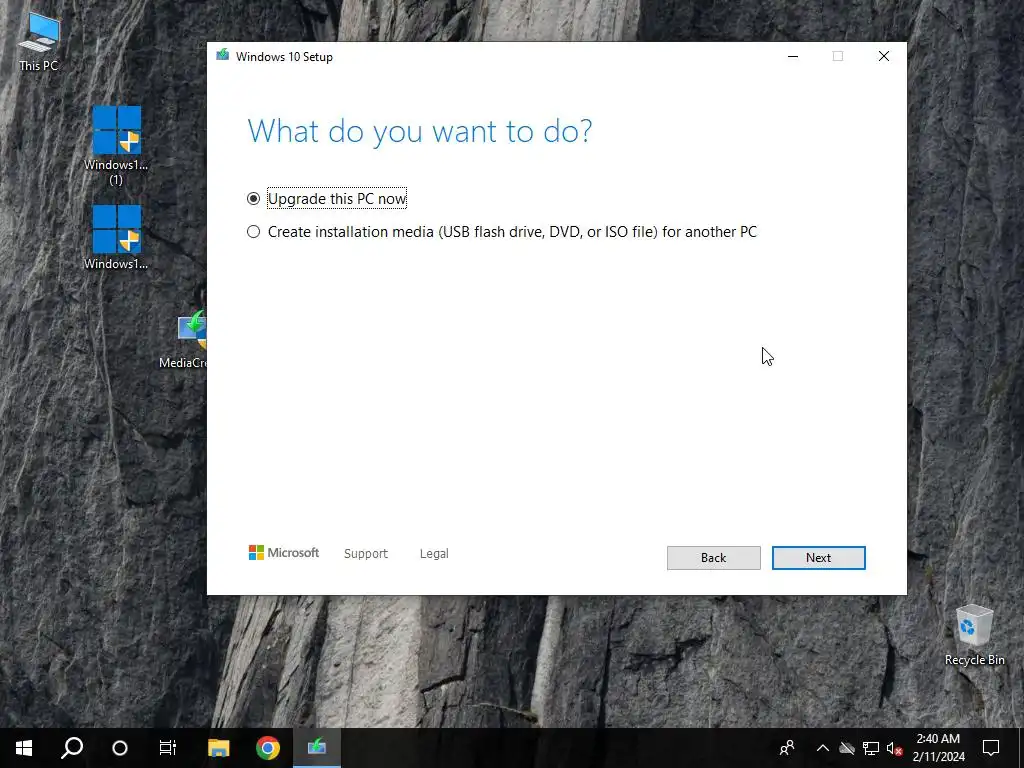The height and width of the screenshot is (768, 1024).
Task: Choose 'Create installation media' radio option
Action: (253, 232)
